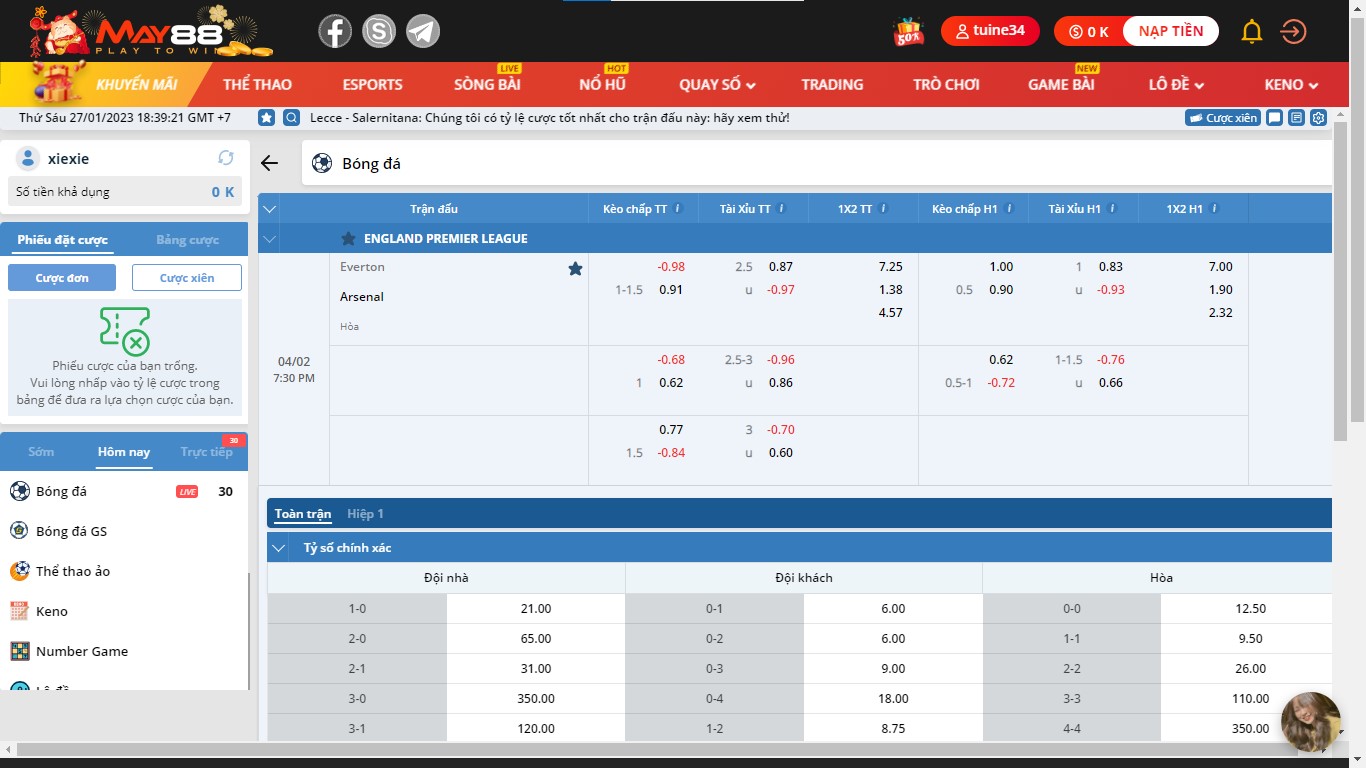Switch to the Hiệp 1 tab

[365, 514]
